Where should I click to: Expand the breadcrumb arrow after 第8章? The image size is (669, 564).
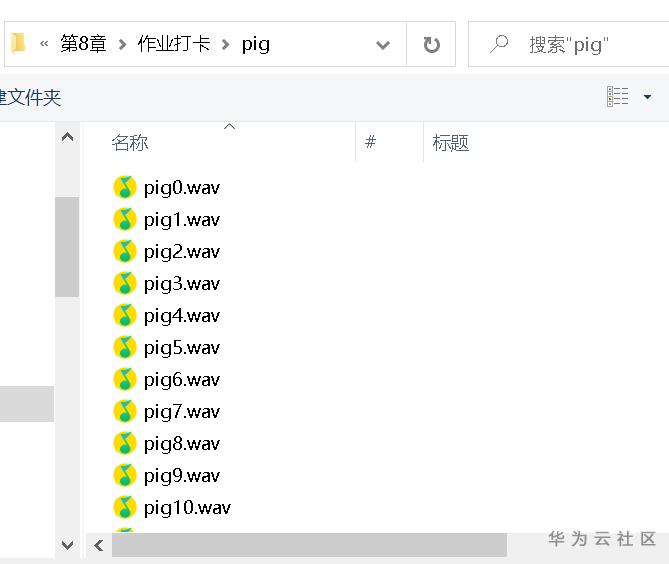coord(122,45)
